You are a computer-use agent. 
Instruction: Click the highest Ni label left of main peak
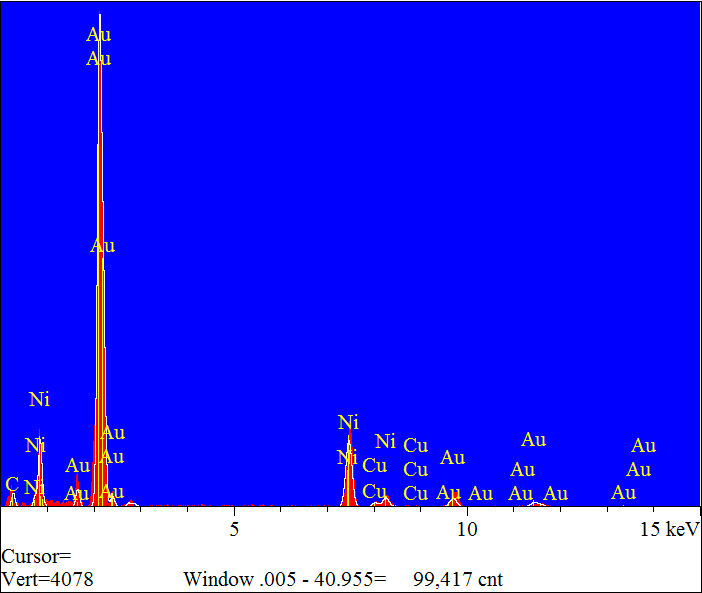(39, 400)
